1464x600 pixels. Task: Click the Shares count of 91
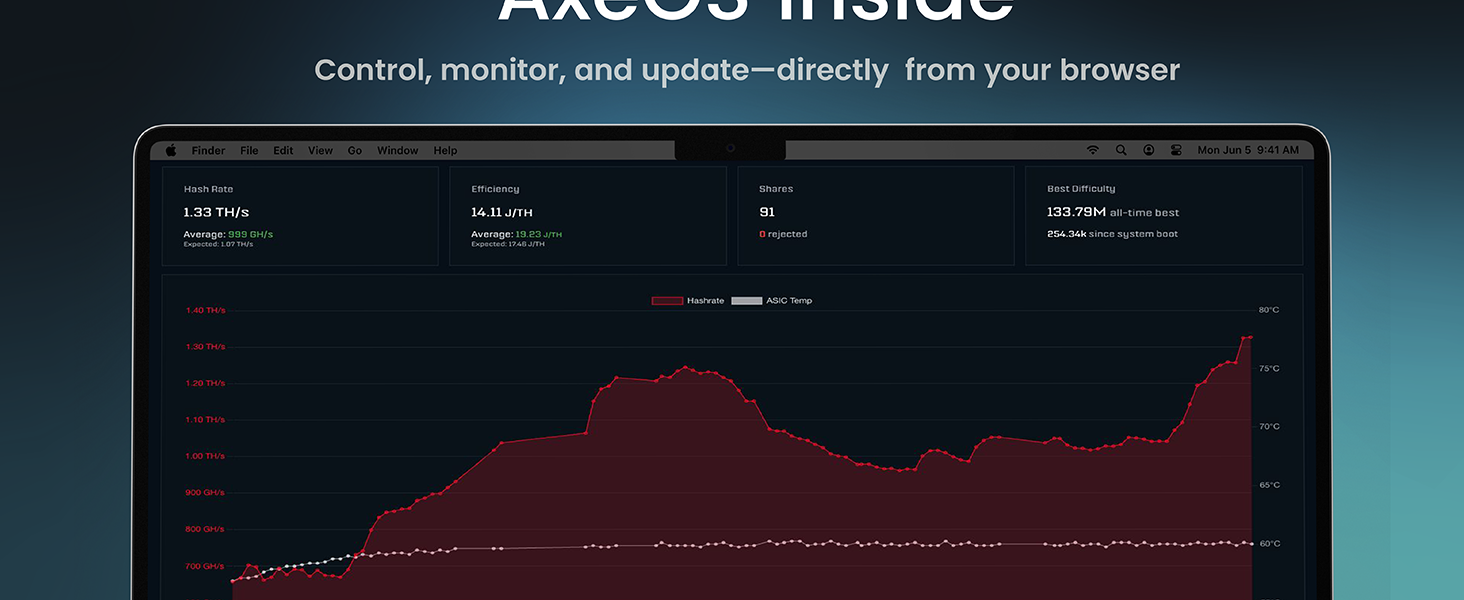767,212
